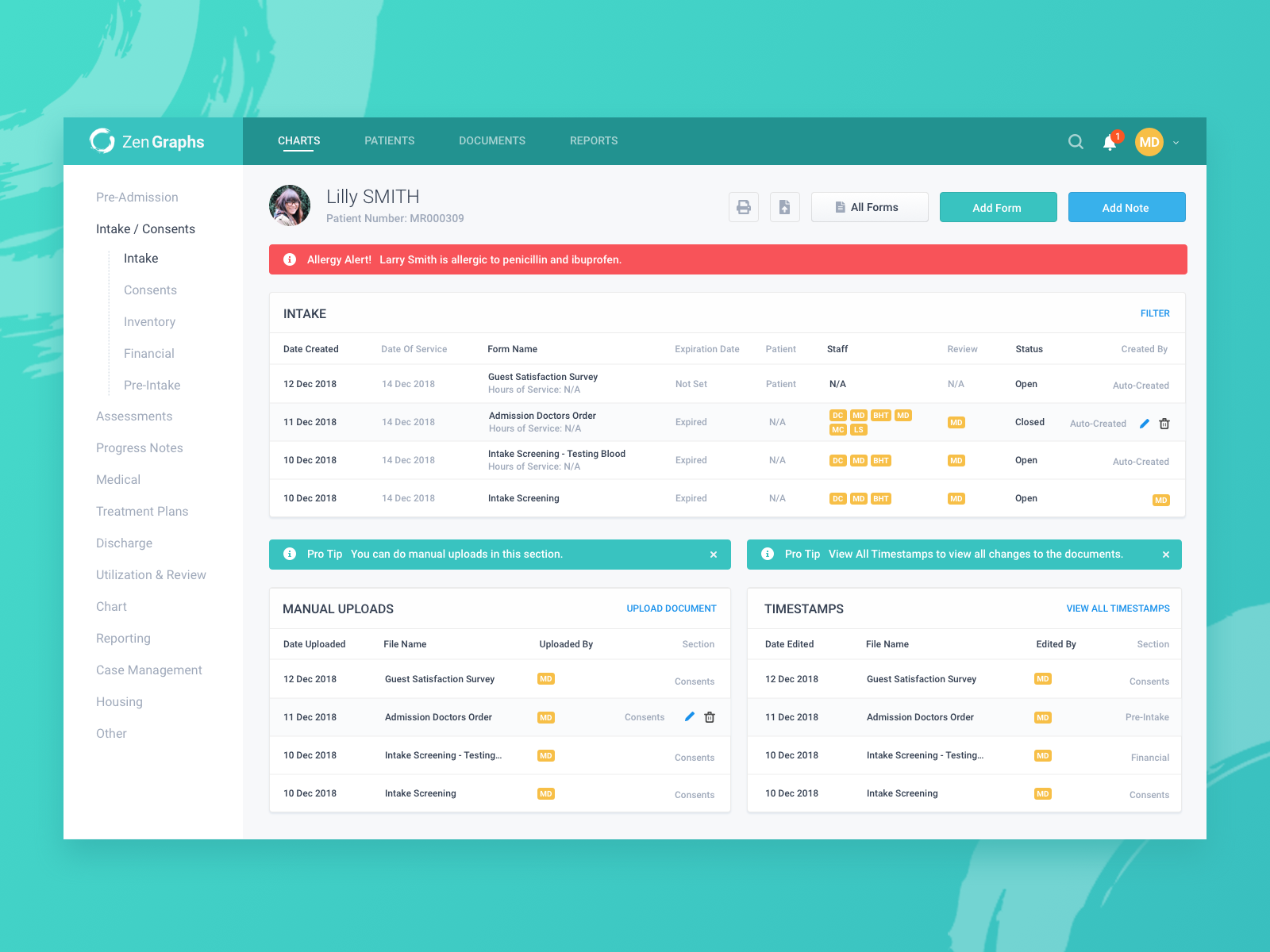Select the export document icon beside the printer

pyautogui.click(x=785, y=207)
